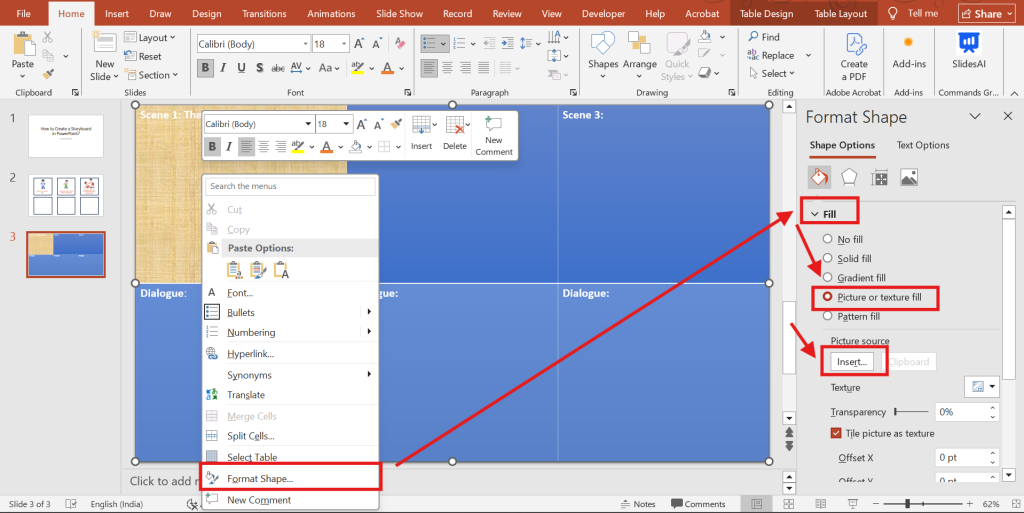Switch to Text Options in Format Shape
The width and height of the screenshot is (1024, 513).
click(x=922, y=145)
